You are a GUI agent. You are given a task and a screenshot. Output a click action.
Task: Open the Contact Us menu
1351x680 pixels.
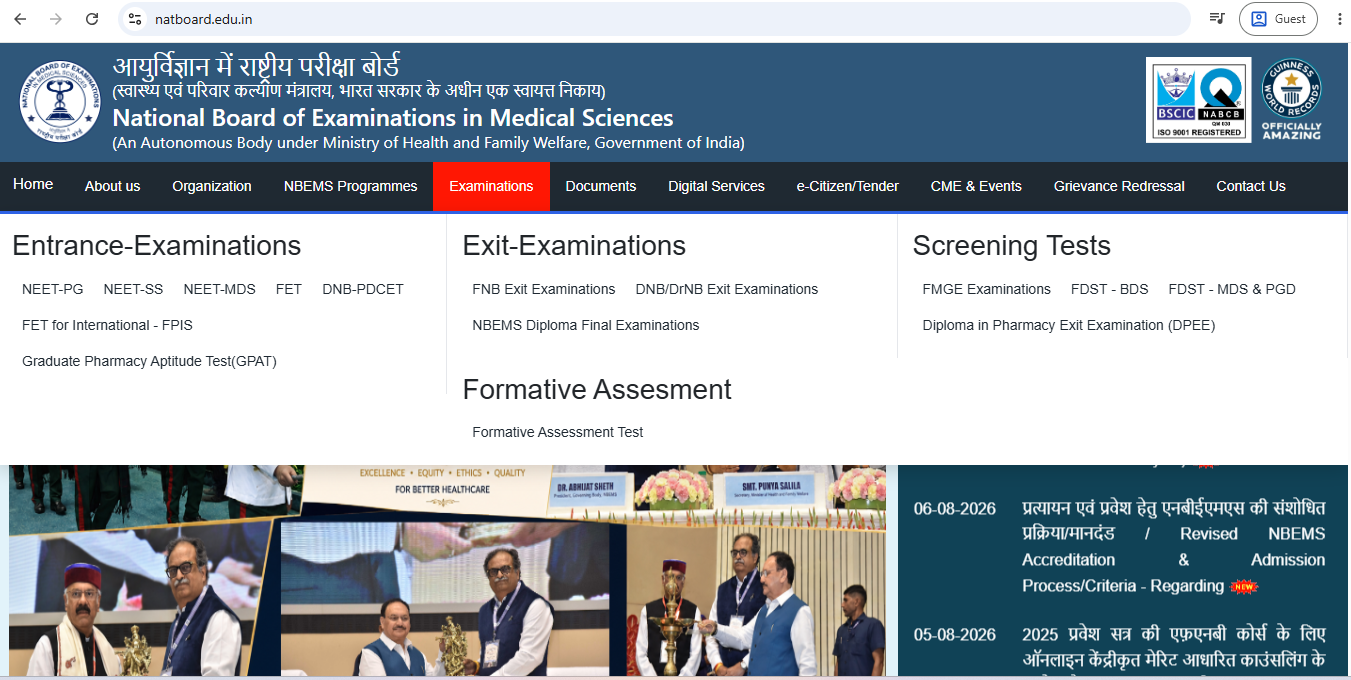(1251, 186)
